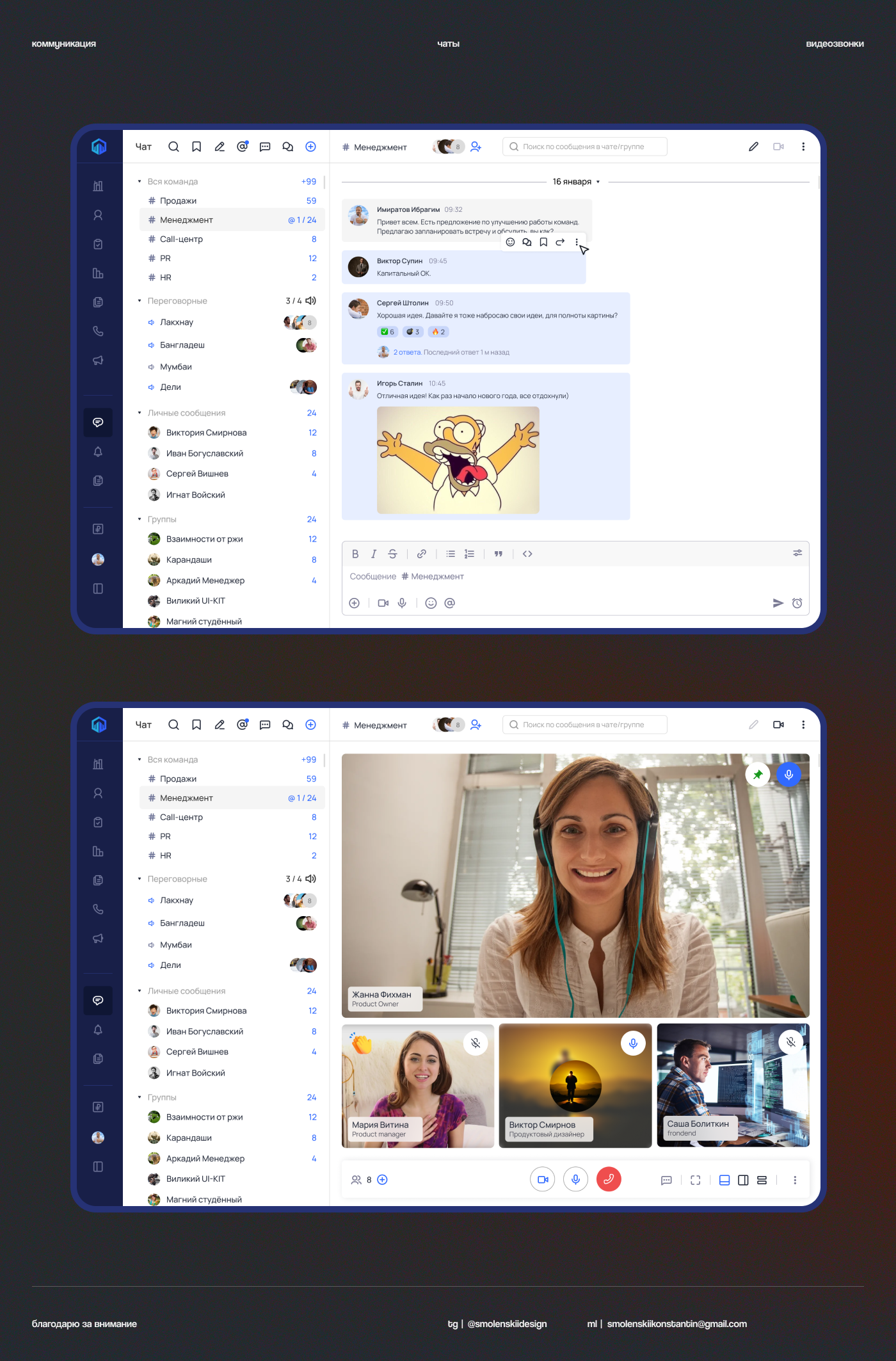
Task: Send the message with the paper plane icon
Action: click(x=778, y=603)
